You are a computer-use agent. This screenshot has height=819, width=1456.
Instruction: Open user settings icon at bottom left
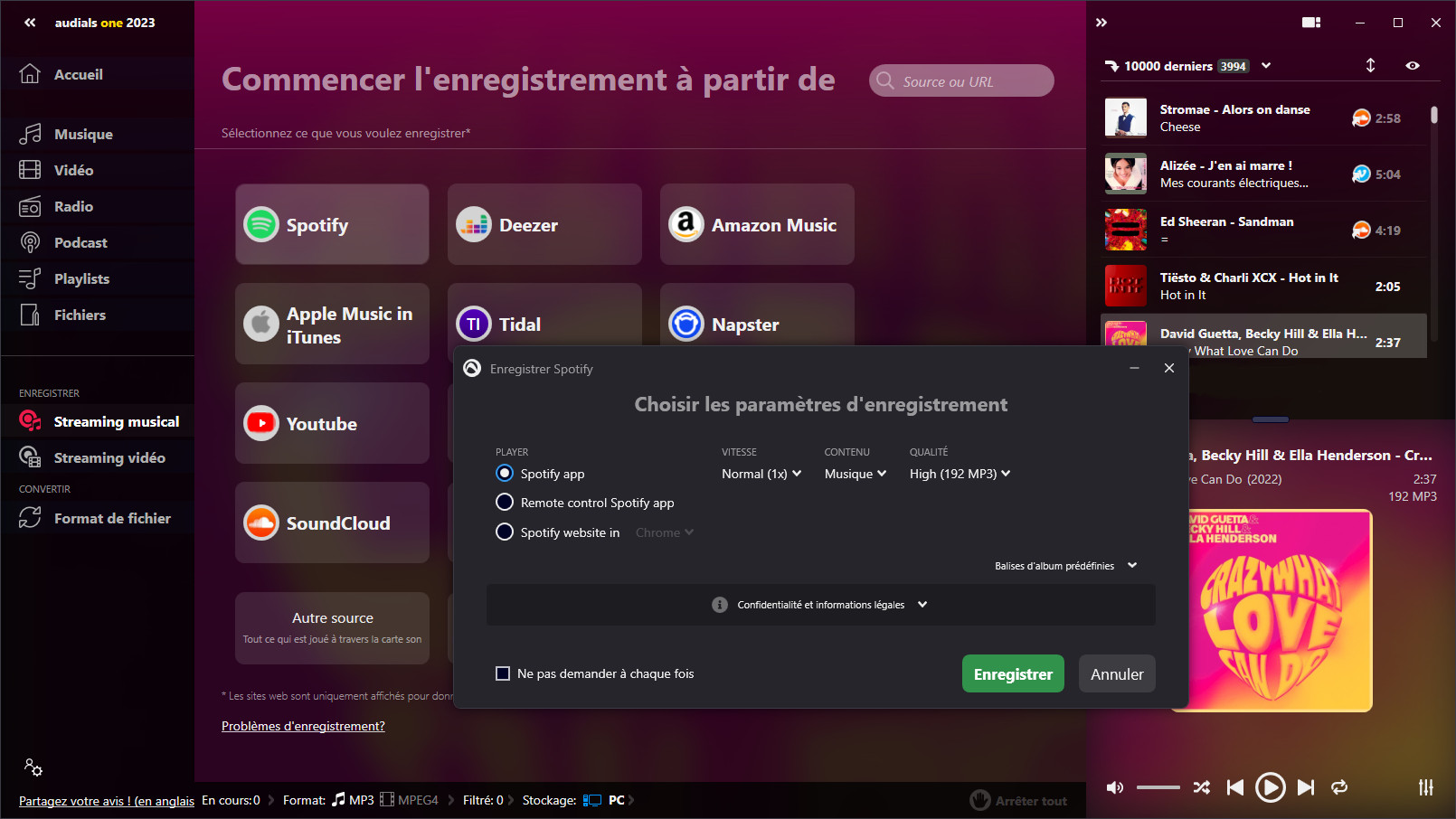pyautogui.click(x=33, y=767)
